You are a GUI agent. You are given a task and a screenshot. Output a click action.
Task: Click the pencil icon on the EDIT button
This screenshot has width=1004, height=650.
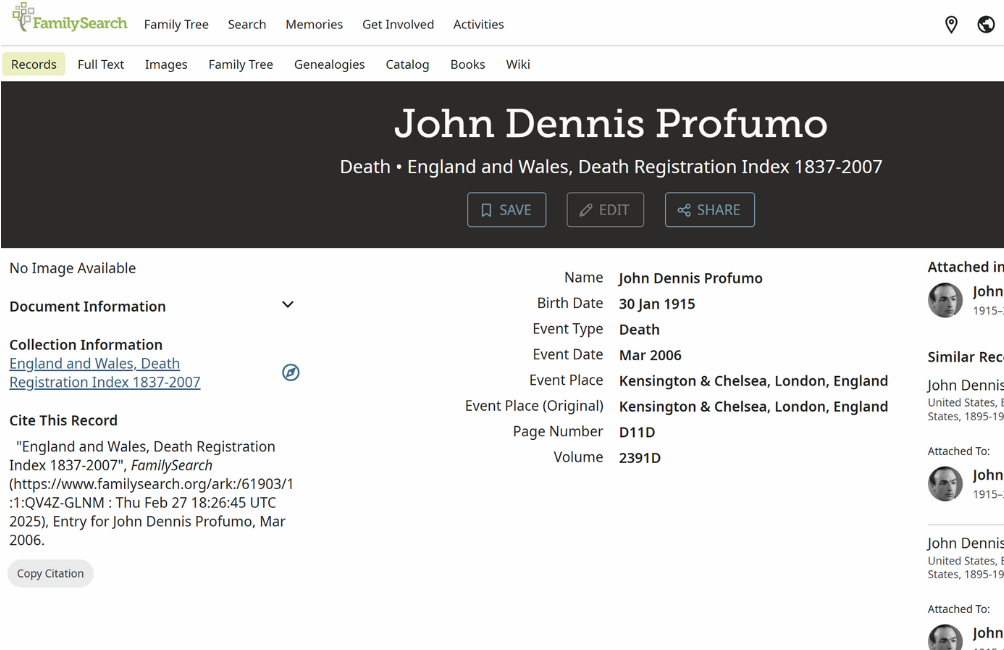586,209
